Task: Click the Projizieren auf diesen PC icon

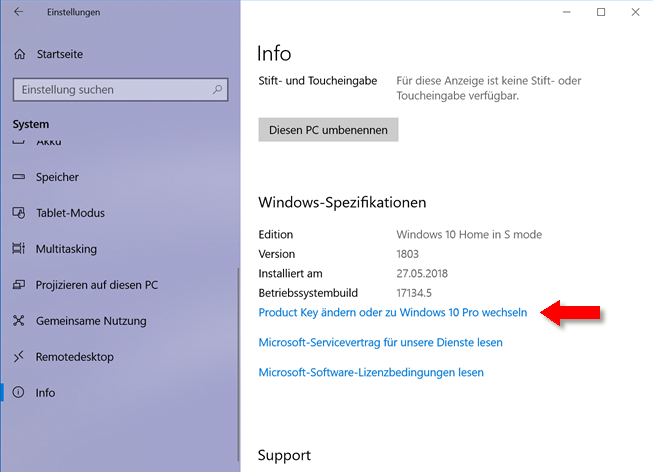Action: tap(19, 285)
